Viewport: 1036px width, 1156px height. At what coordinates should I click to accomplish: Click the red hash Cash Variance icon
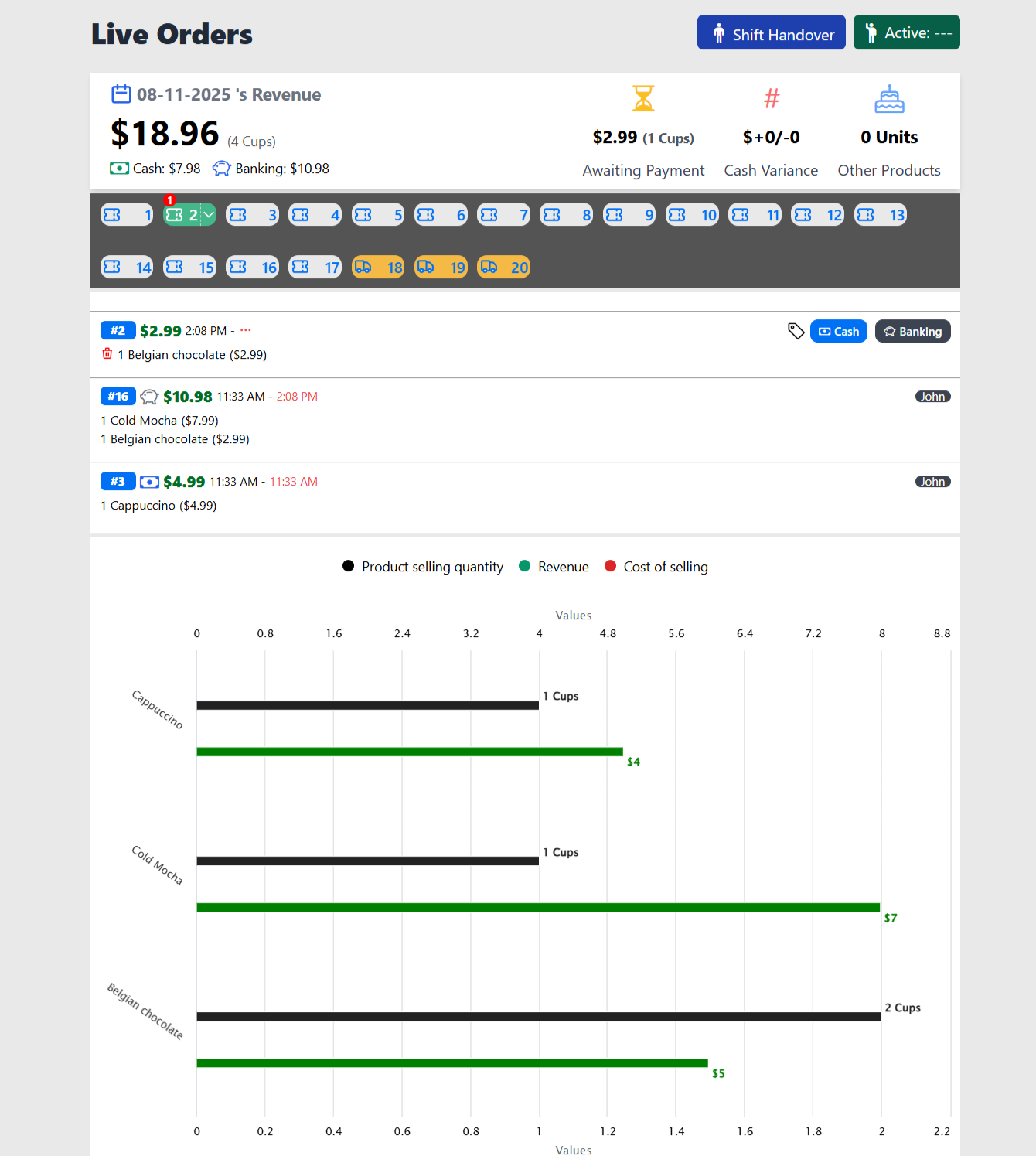[x=771, y=99]
